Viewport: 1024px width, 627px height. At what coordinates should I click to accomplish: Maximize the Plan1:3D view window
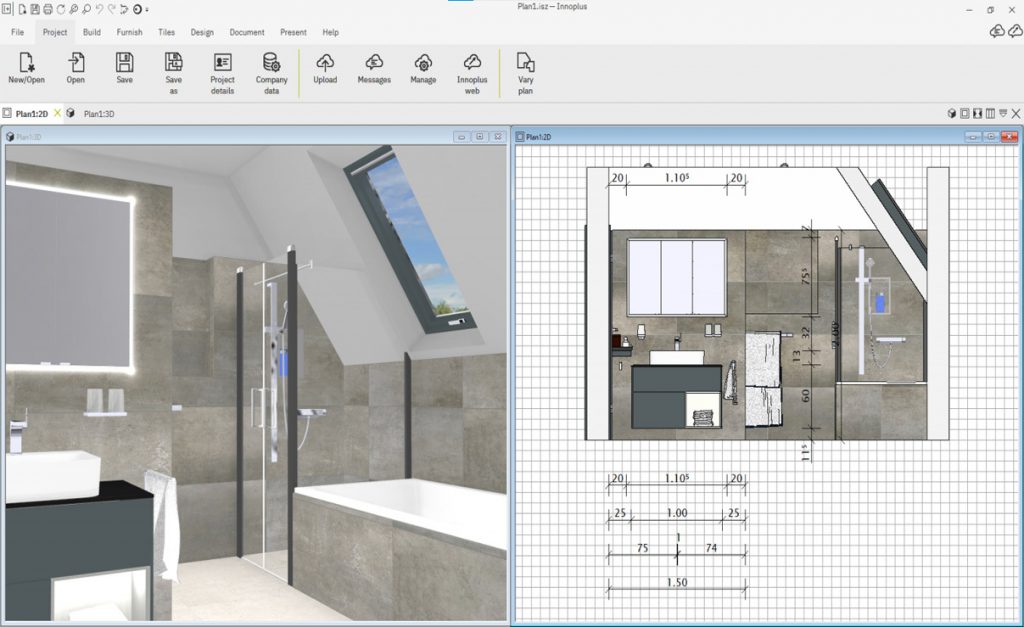[x=480, y=136]
